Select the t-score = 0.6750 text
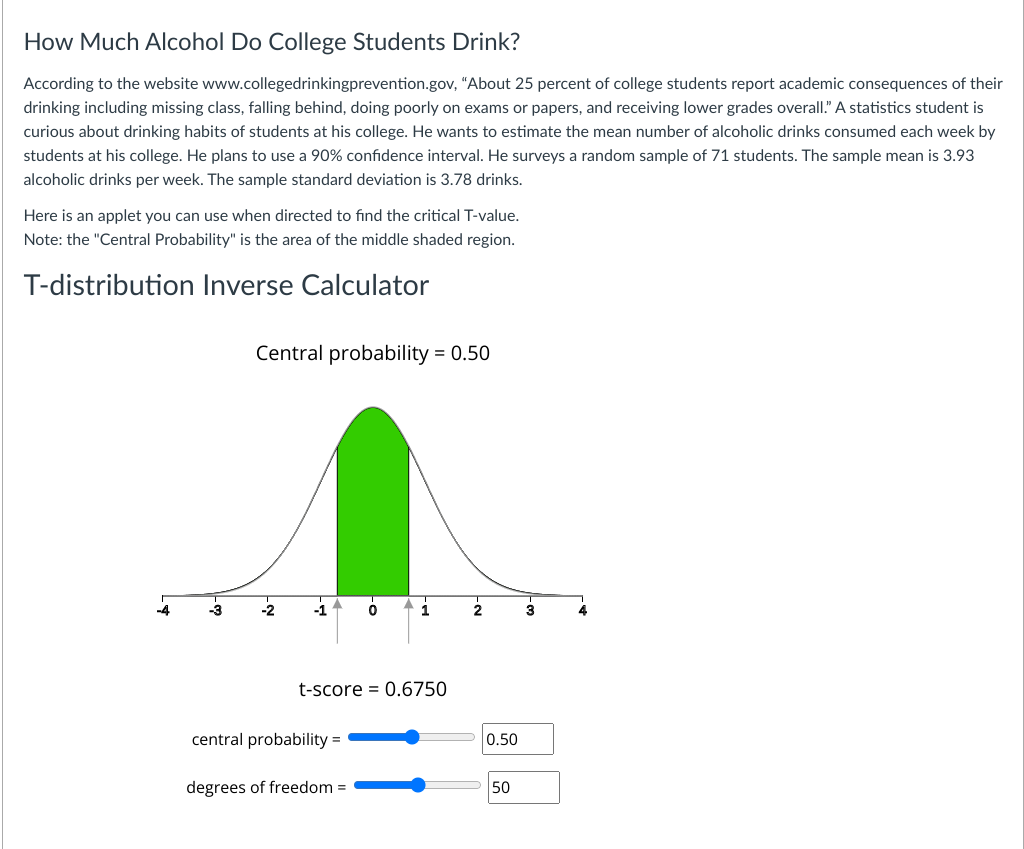The image size is (1024, 849). pyautogui.click(x=373, y=689)
